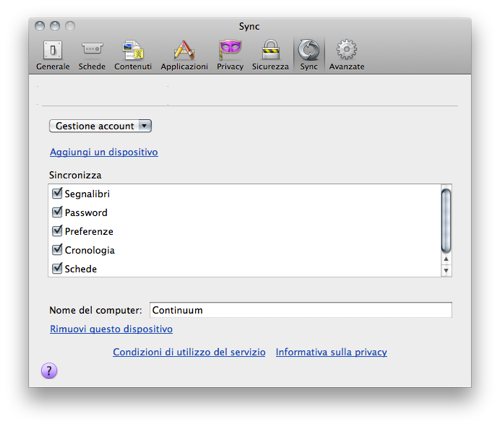
Task: Click the Rimuovi questo dispositivo link
Action: 111,329
